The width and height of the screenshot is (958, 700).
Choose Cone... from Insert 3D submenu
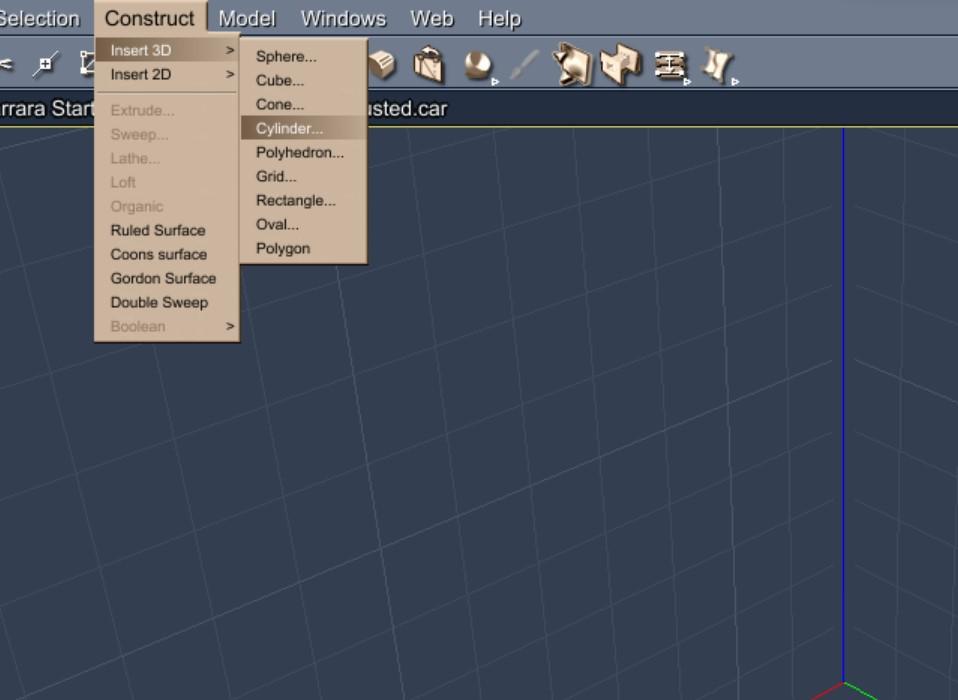click(304, 104)
